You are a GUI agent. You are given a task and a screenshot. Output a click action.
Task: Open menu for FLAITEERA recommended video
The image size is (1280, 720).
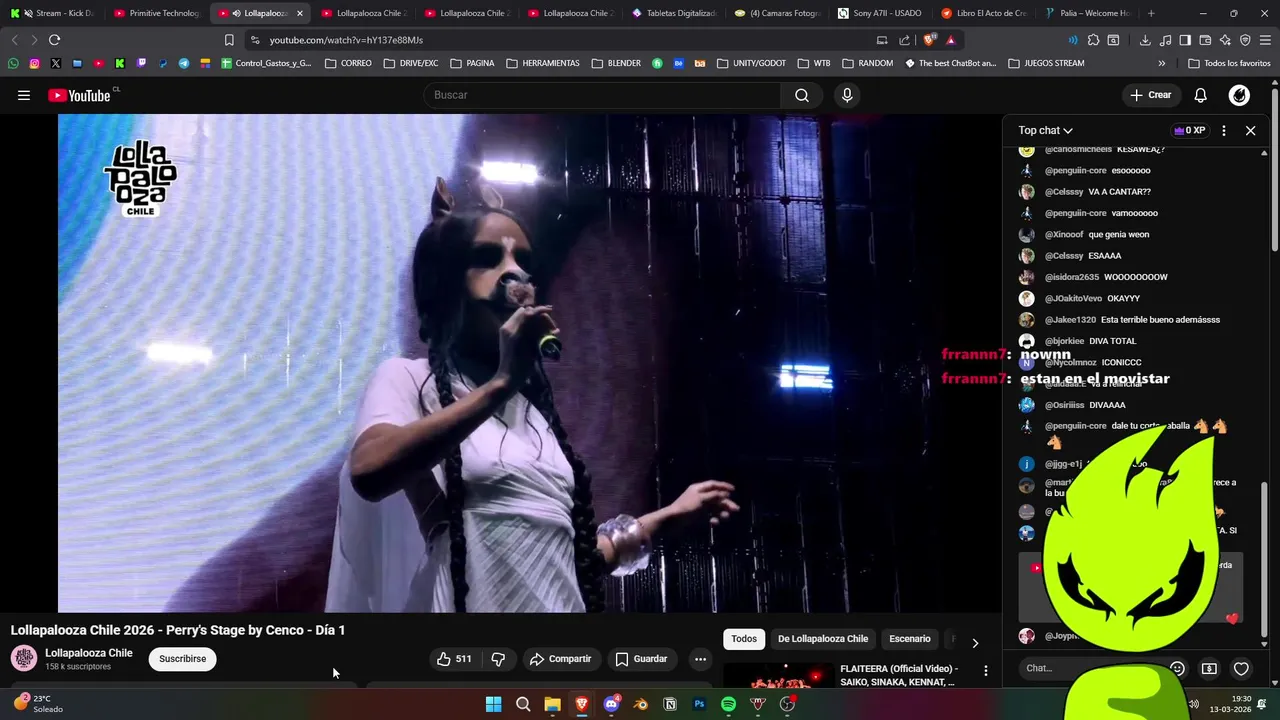(985, 671)
